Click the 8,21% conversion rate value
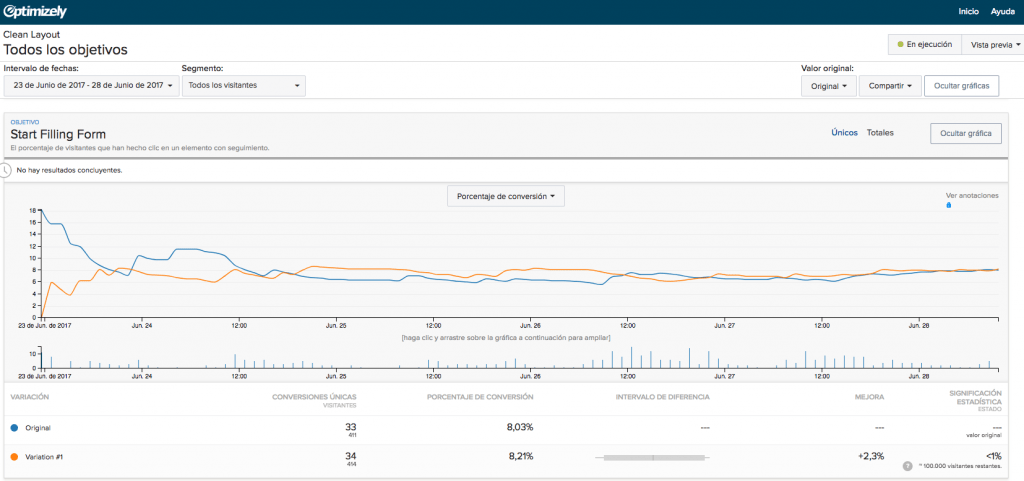1024x481 pixels. 520,456
